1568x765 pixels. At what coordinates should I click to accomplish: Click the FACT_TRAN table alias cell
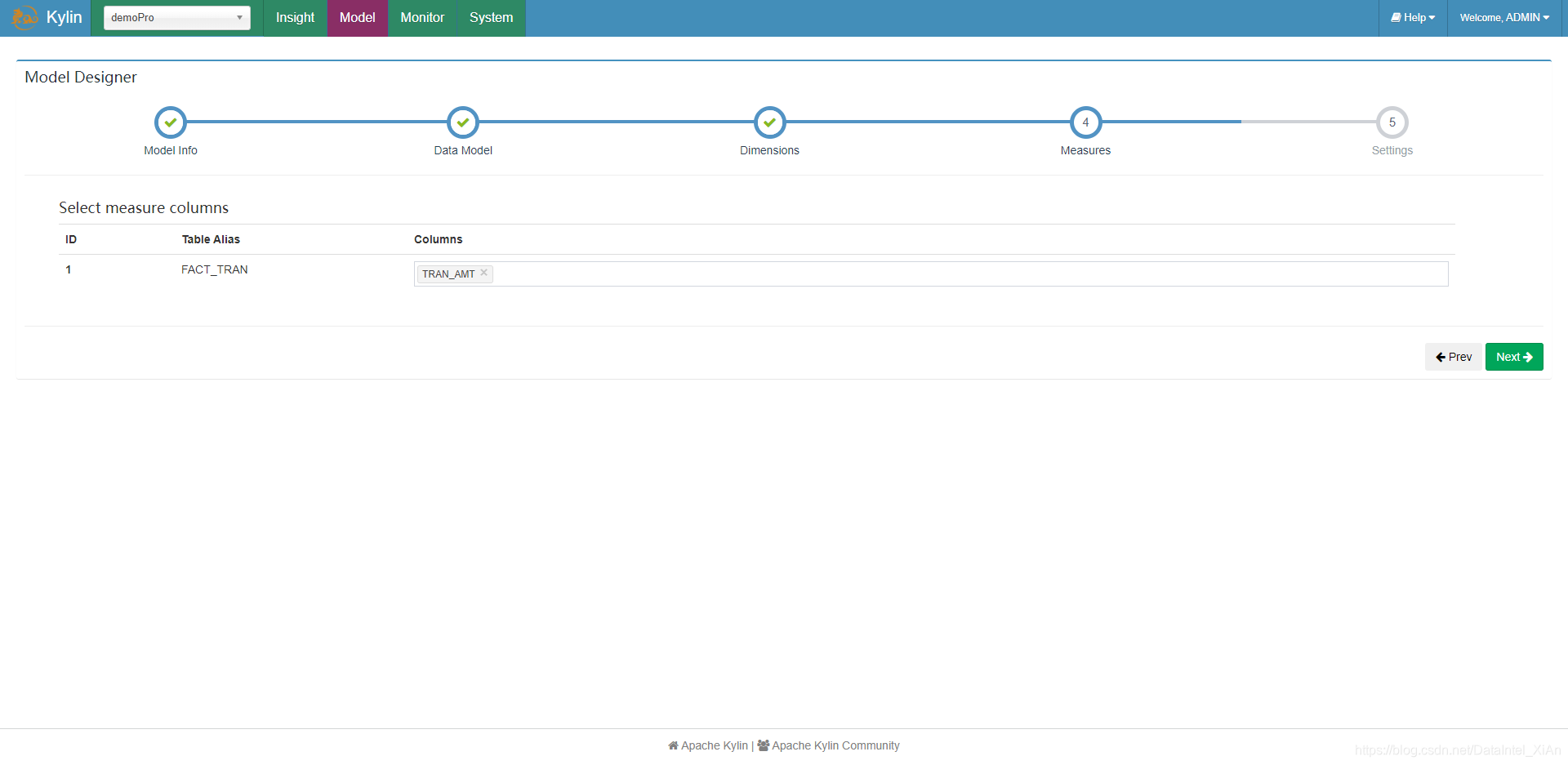coord(215,269)
